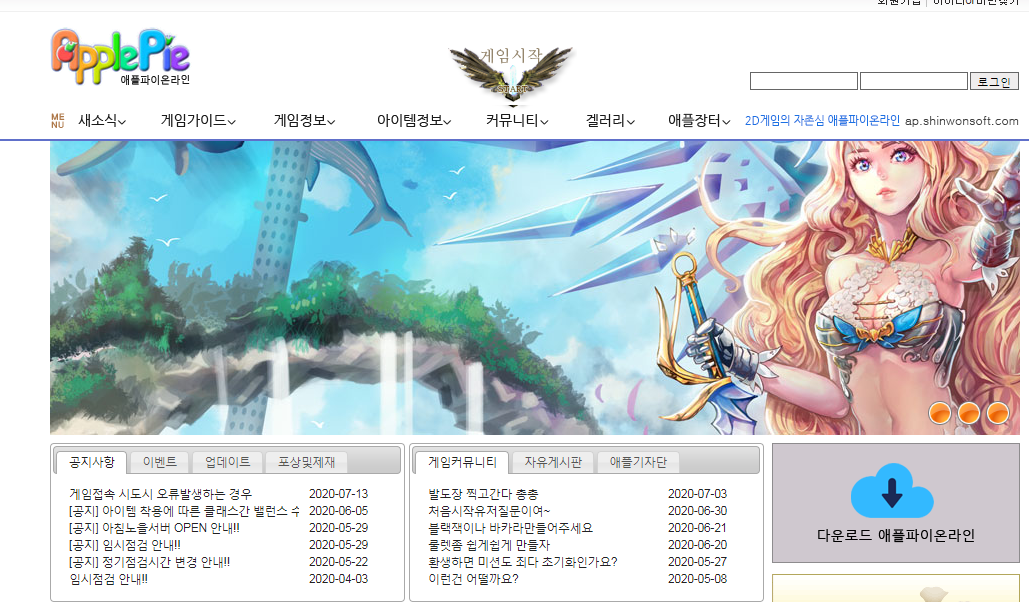
Task: Open notice 정기점검시간 변경 안내!!
Action: pyautogui.click(x=150, y=562)
